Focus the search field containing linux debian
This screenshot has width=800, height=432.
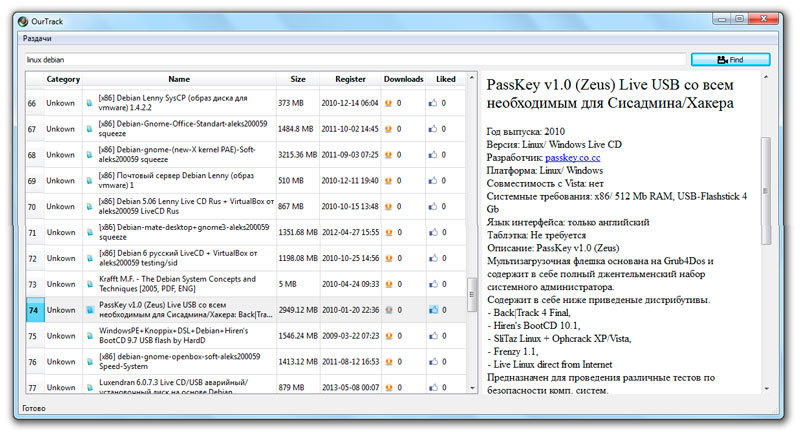[355, 60]
